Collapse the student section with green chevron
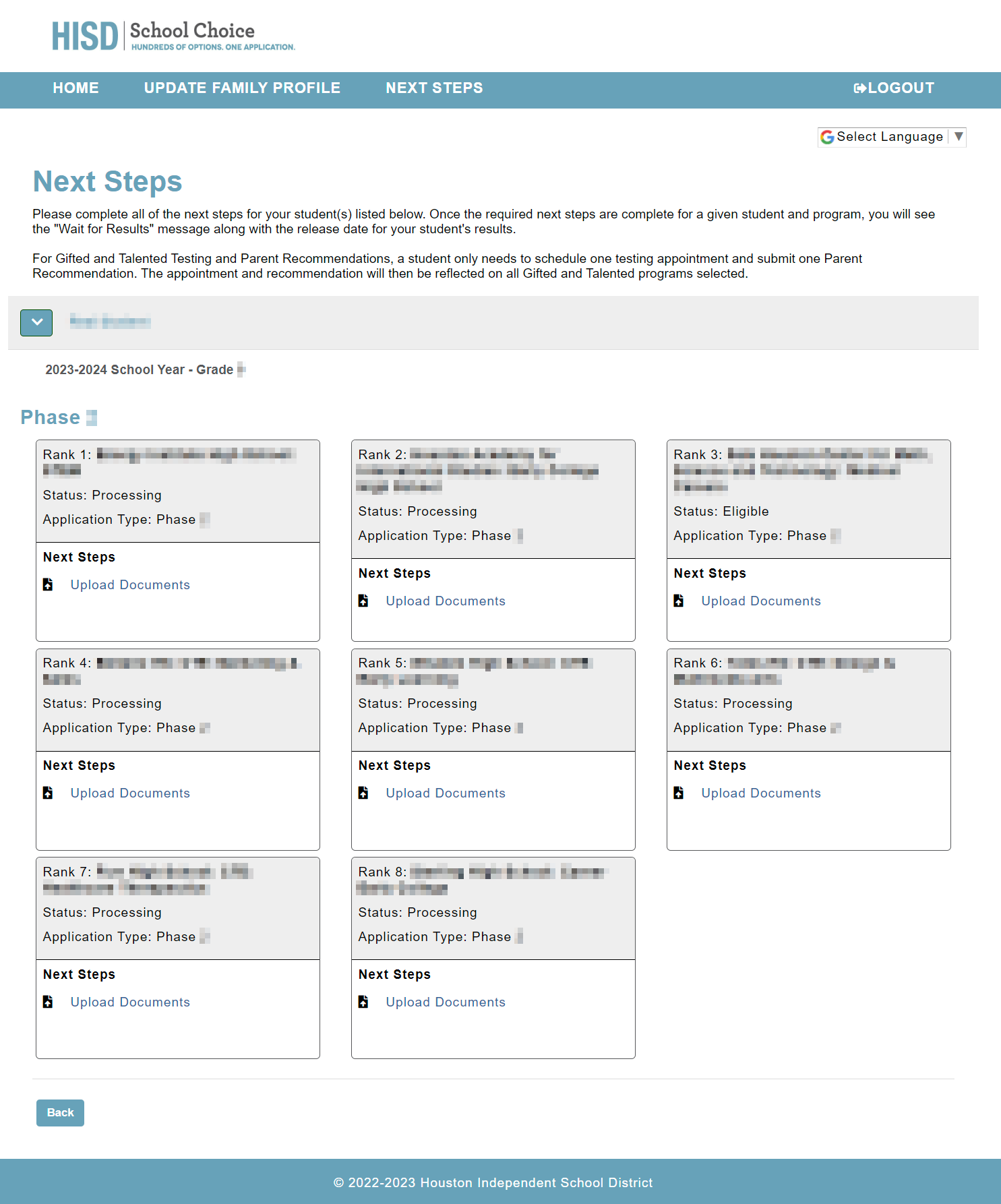Screen dimensions: 1001x1204 point(36,322)
